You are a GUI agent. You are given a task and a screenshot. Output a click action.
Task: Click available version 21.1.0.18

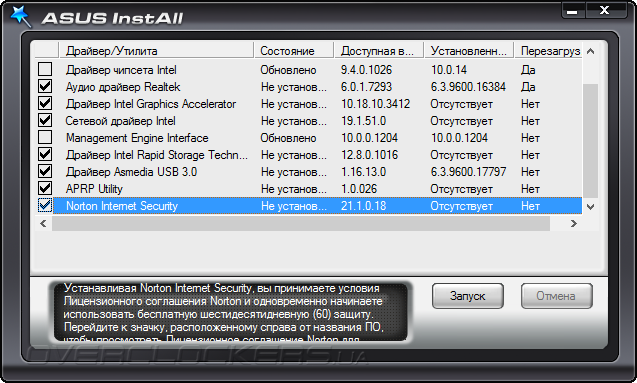pyautogui.click(x=364, y=206)
